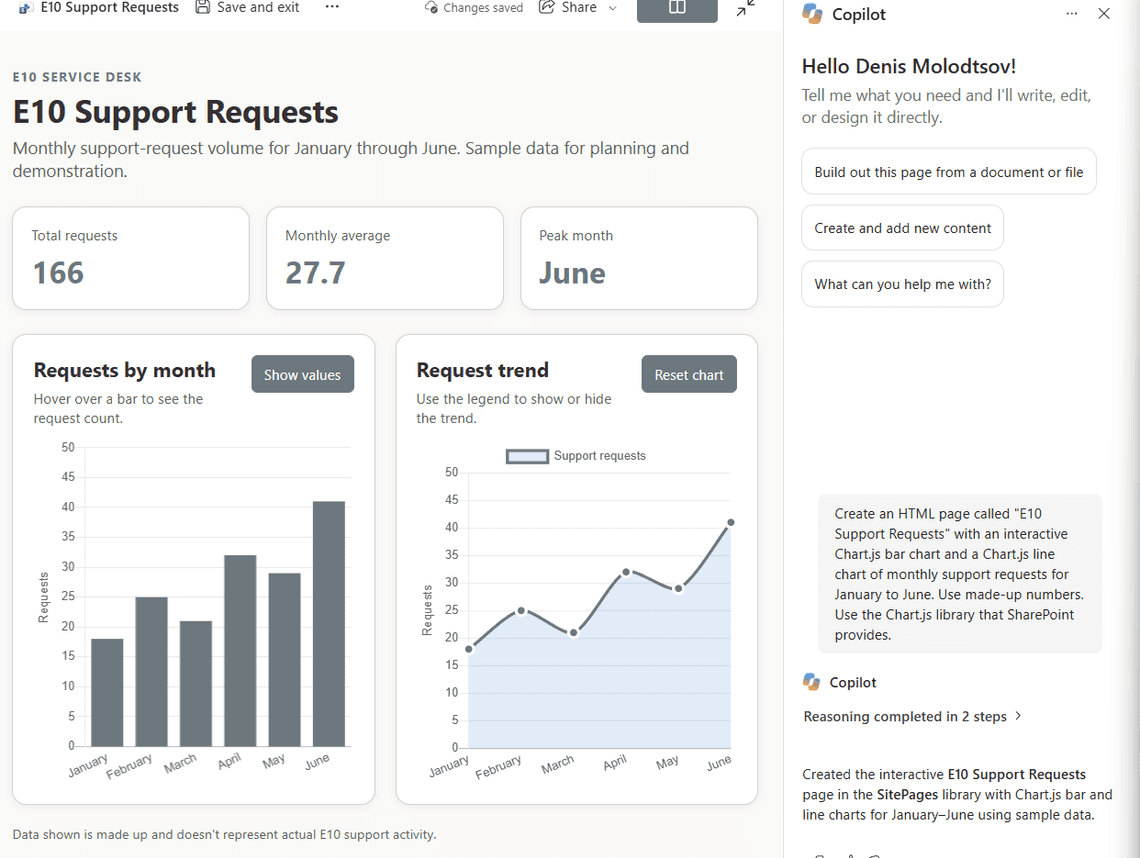Click the data disclaimer footnote text

point(225,834)
